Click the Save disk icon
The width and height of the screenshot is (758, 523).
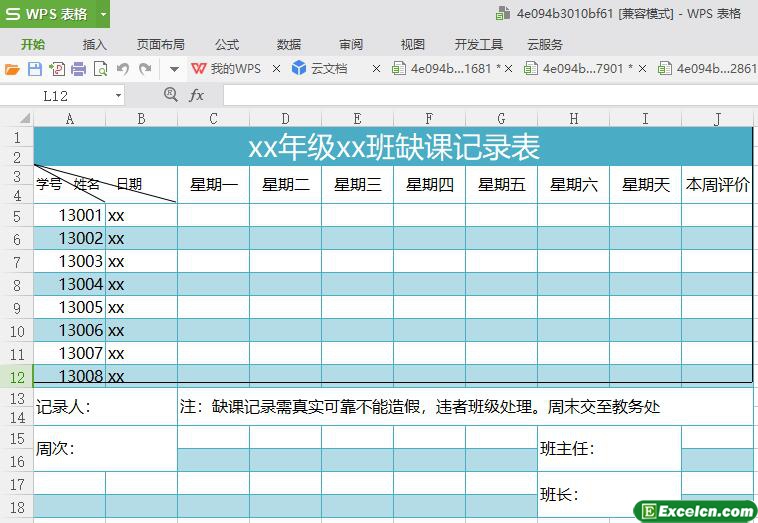pyautogui.click(x=34, y=69)
